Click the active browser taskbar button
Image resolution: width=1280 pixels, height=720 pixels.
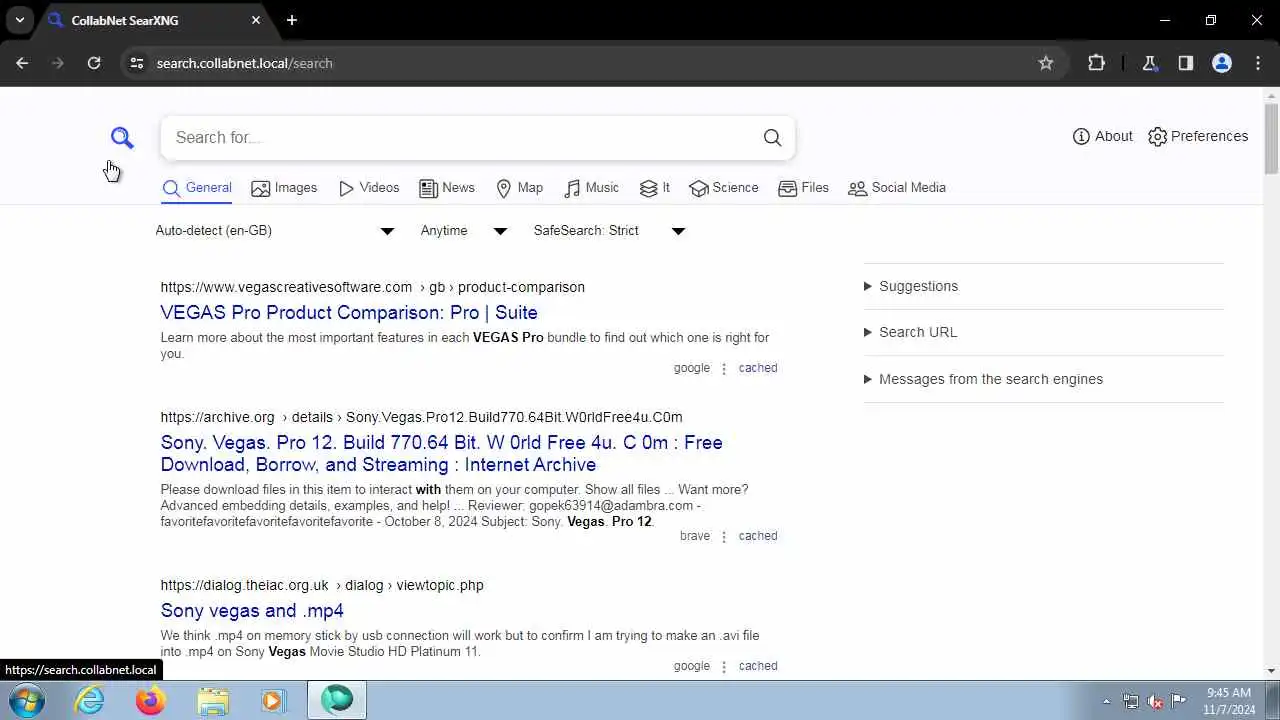(337, 701)
